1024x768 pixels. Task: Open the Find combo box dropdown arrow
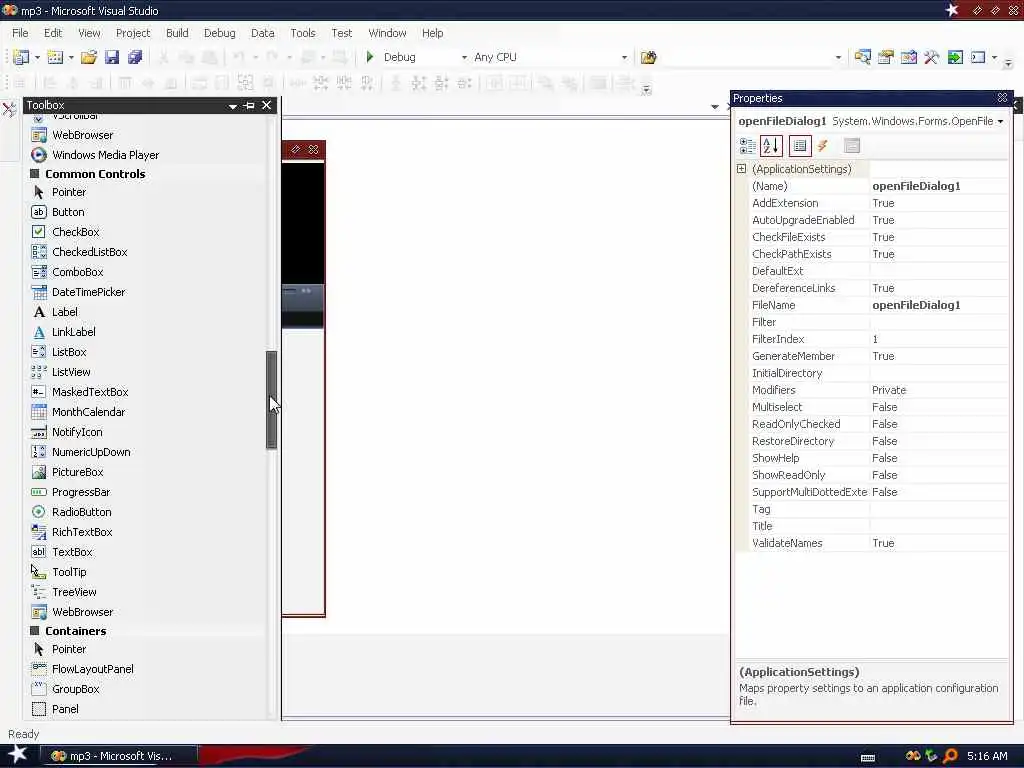(x=839, y=57)
